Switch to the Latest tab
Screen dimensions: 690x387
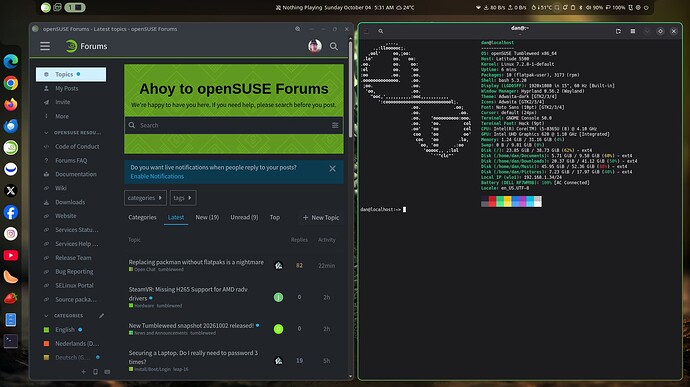pyautogui.click(x=176, y=217)
